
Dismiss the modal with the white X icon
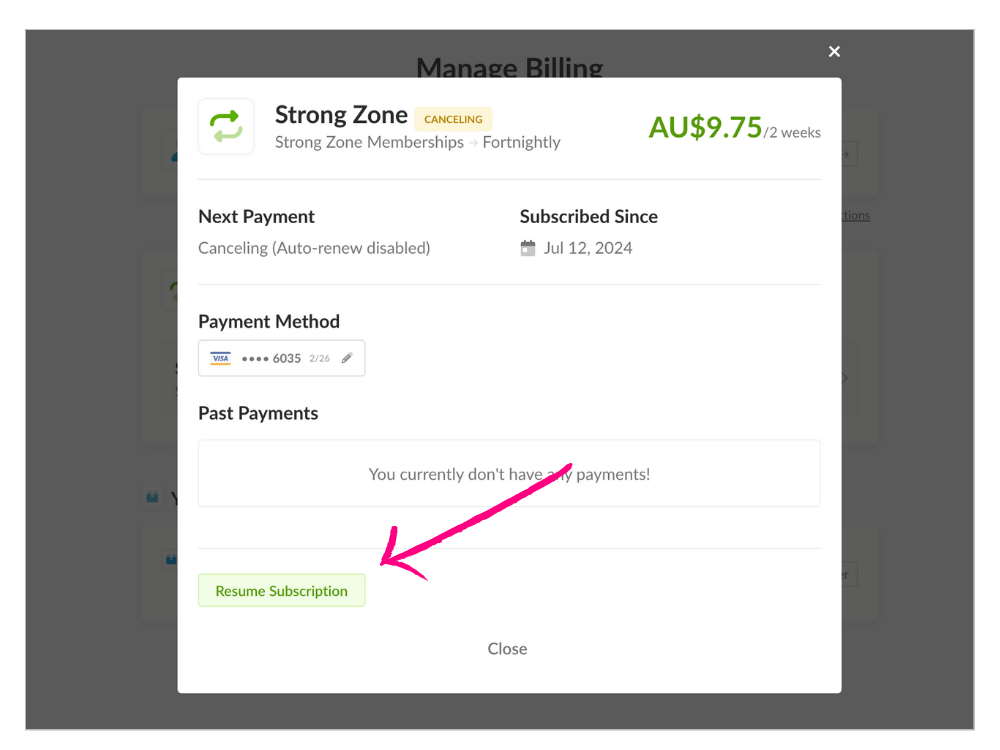[834, 52]
